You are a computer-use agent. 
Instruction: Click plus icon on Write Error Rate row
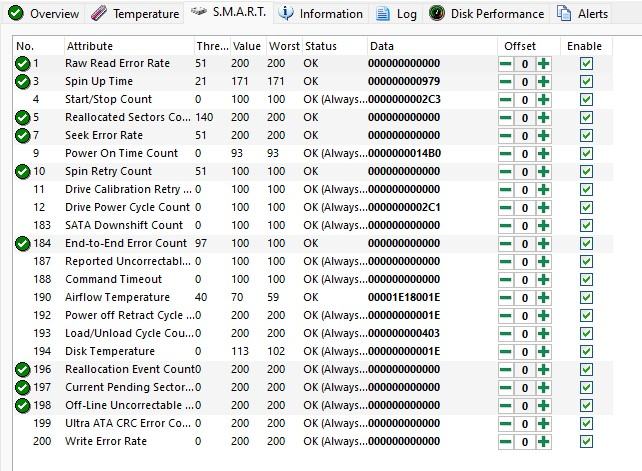click(x=543, y=442)
